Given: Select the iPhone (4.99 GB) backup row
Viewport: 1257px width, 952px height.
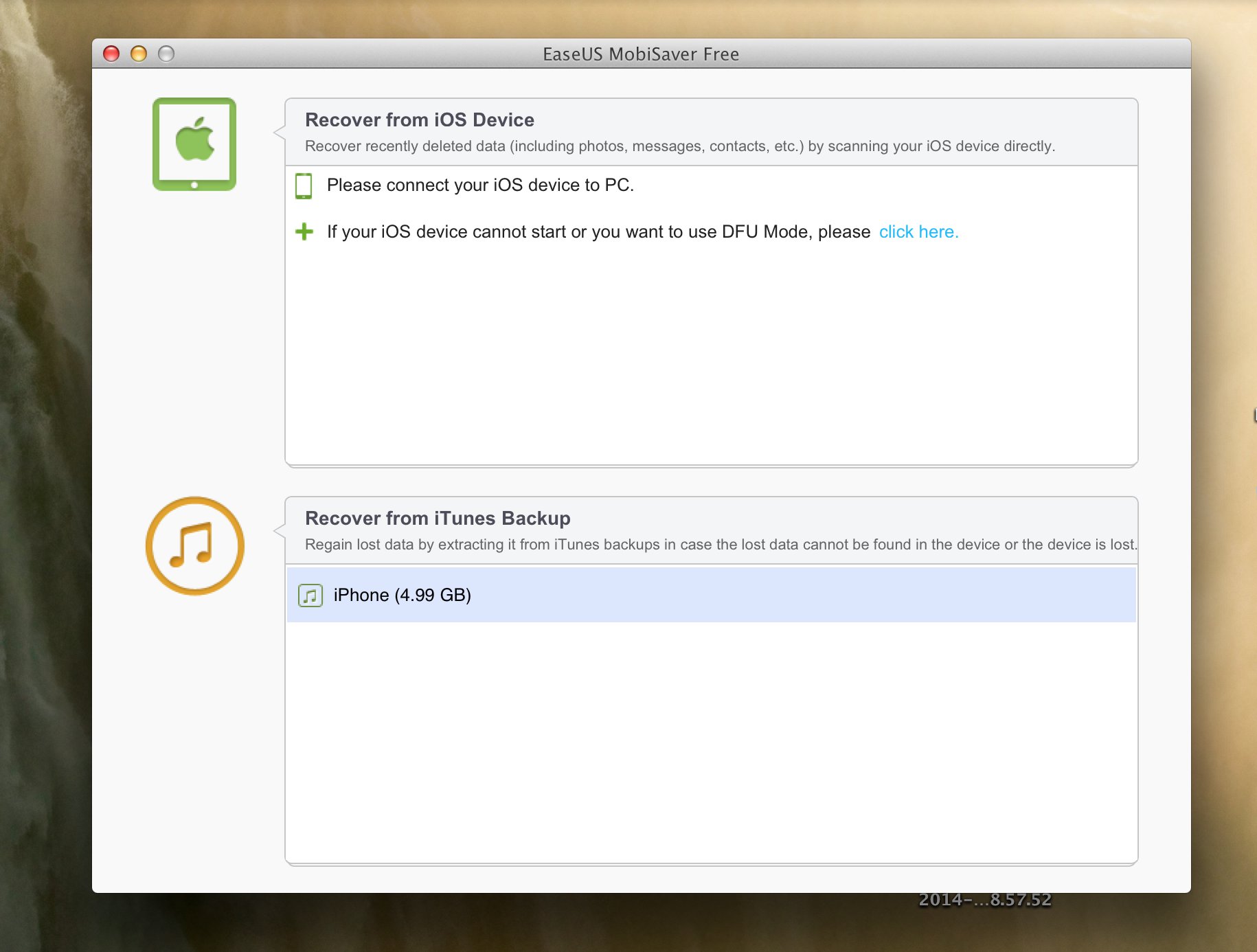Looking at the screenshot, I should coord(711,595).
